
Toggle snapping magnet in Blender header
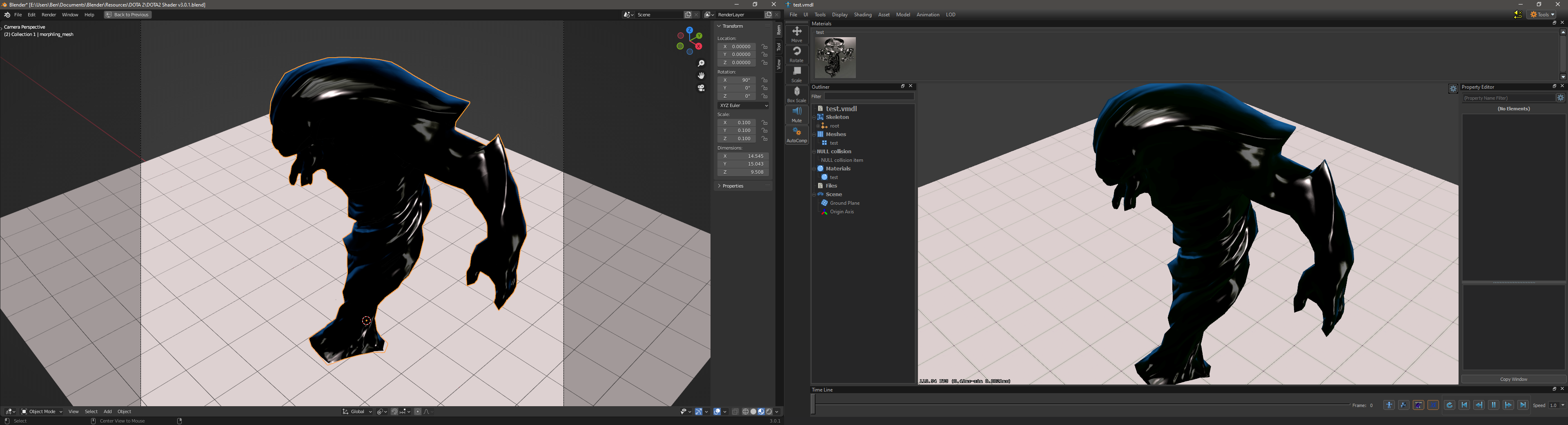[x=394, y=412]
